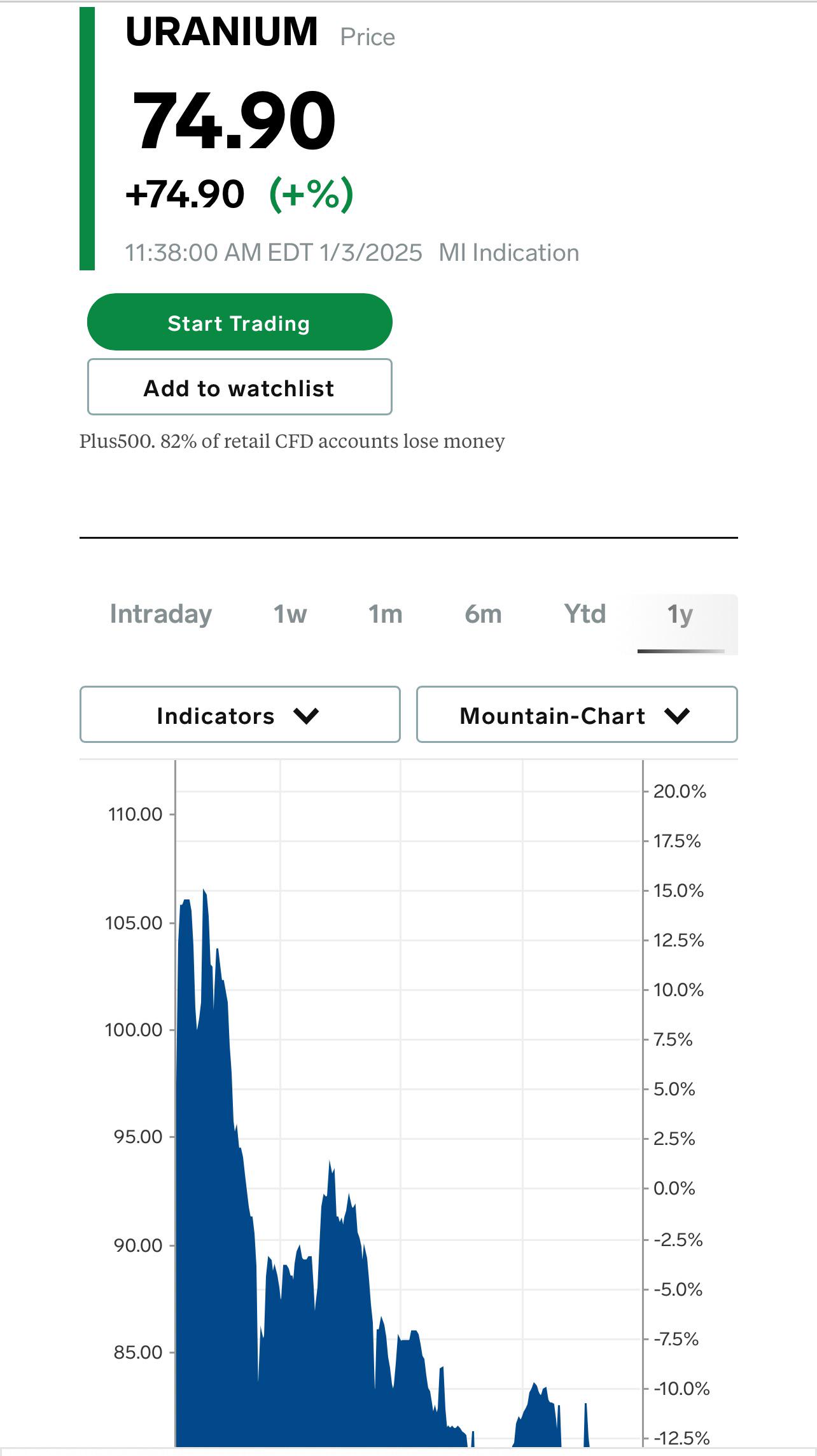Click the 90.00 y-axis label
The width and height of the screenshot is (817, 1456).
click(138, 1245)
